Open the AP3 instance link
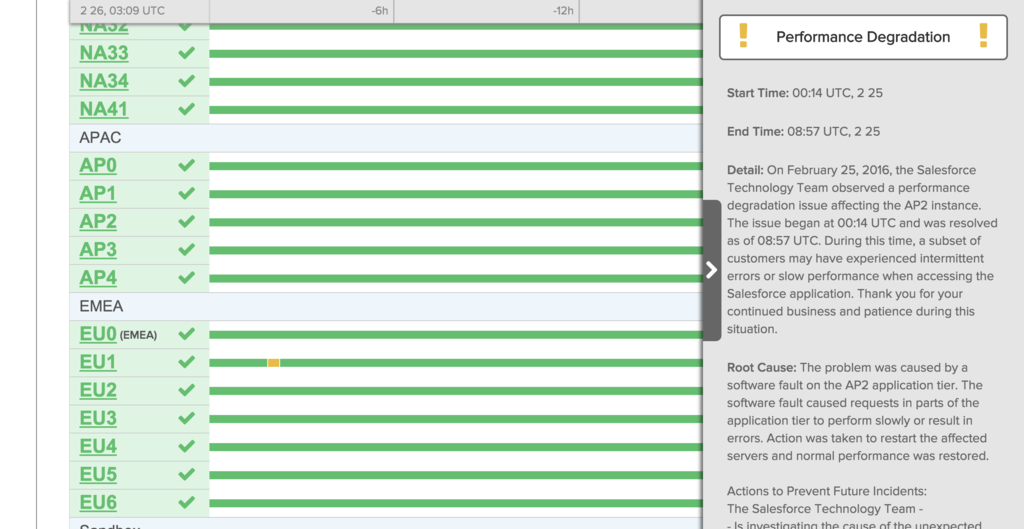Viewport: 1024px width, 529px height. pos(98,250)
